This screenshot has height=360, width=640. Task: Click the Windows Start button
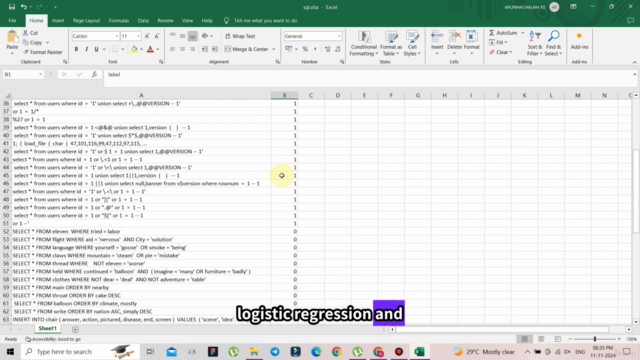click(x=10, y=351)
